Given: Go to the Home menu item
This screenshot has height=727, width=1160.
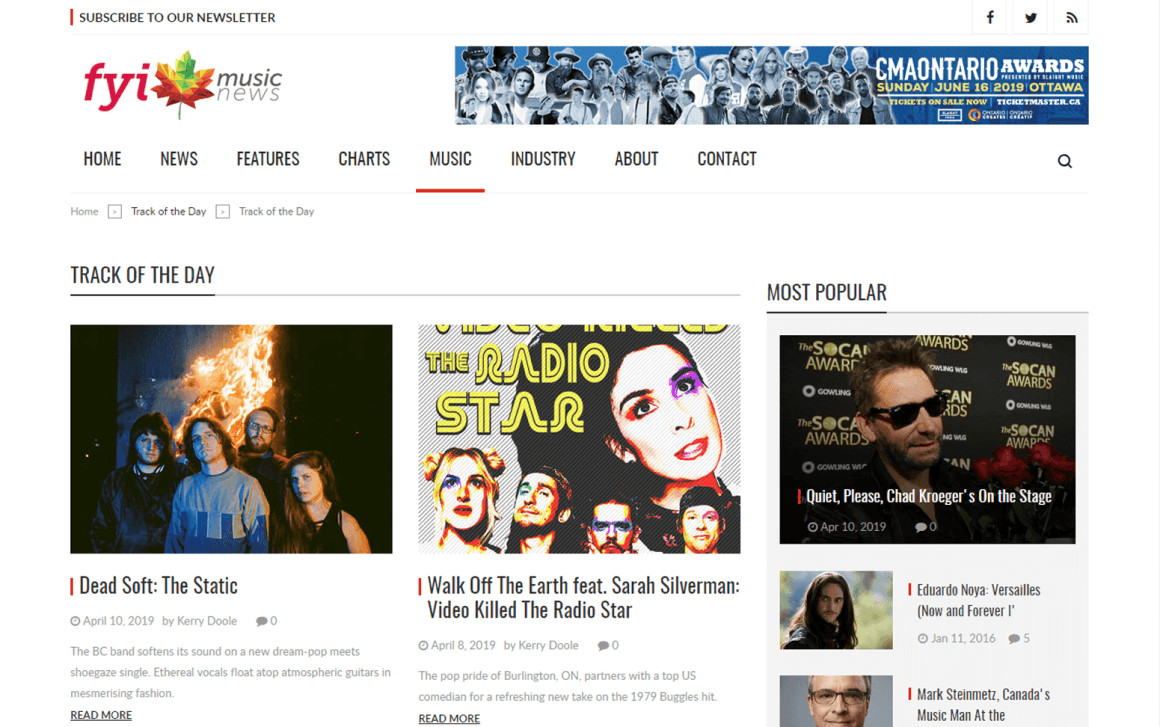Looking at the screenshot, I should pyautogui.click(x=102, y=159).
